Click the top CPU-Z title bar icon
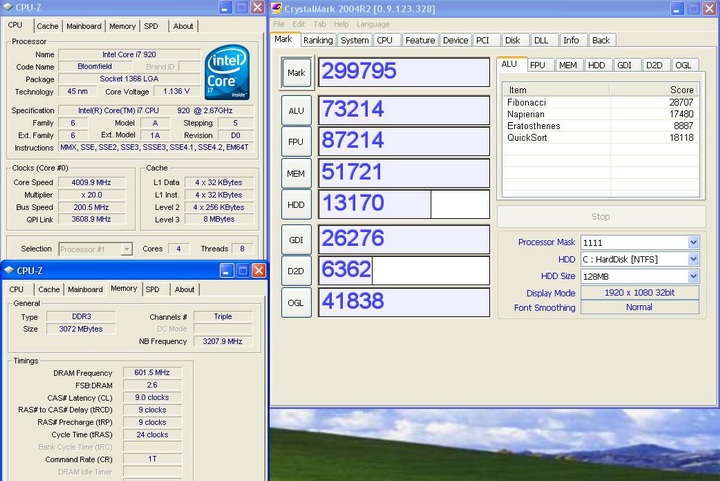Screen dimensions: 720x481 [x=8, y=7]
